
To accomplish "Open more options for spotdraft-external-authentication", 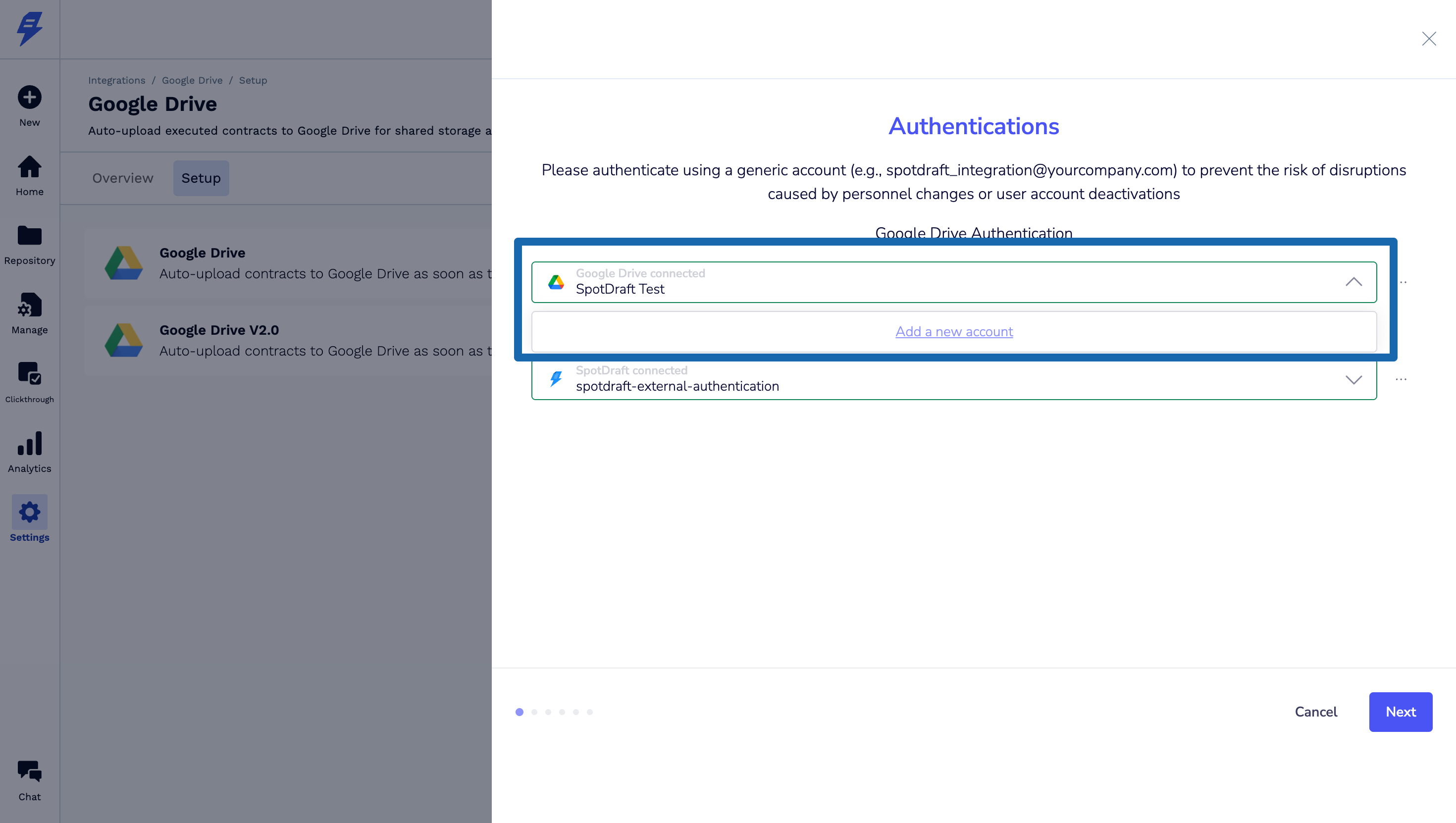I will point(1401,379).
